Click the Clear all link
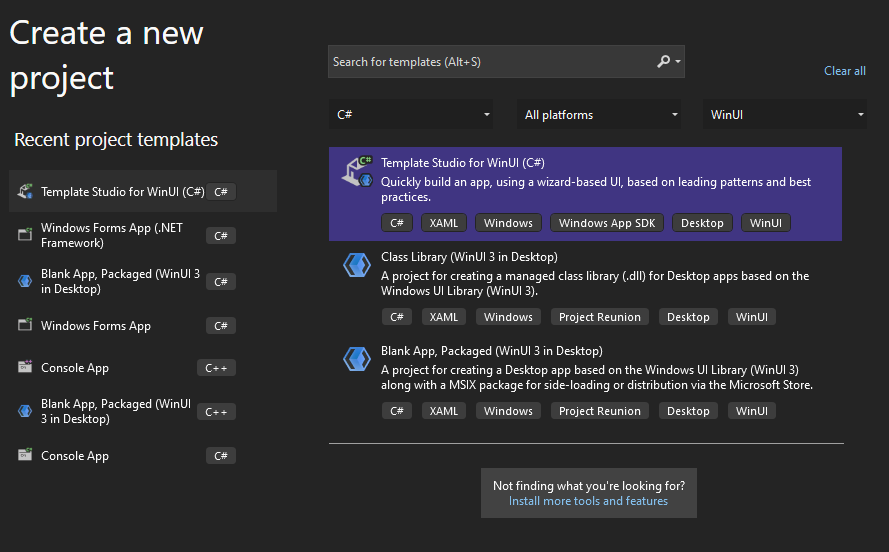Viewport: 889px width, 552px height. pyautogui.click(x=845, y=71)
